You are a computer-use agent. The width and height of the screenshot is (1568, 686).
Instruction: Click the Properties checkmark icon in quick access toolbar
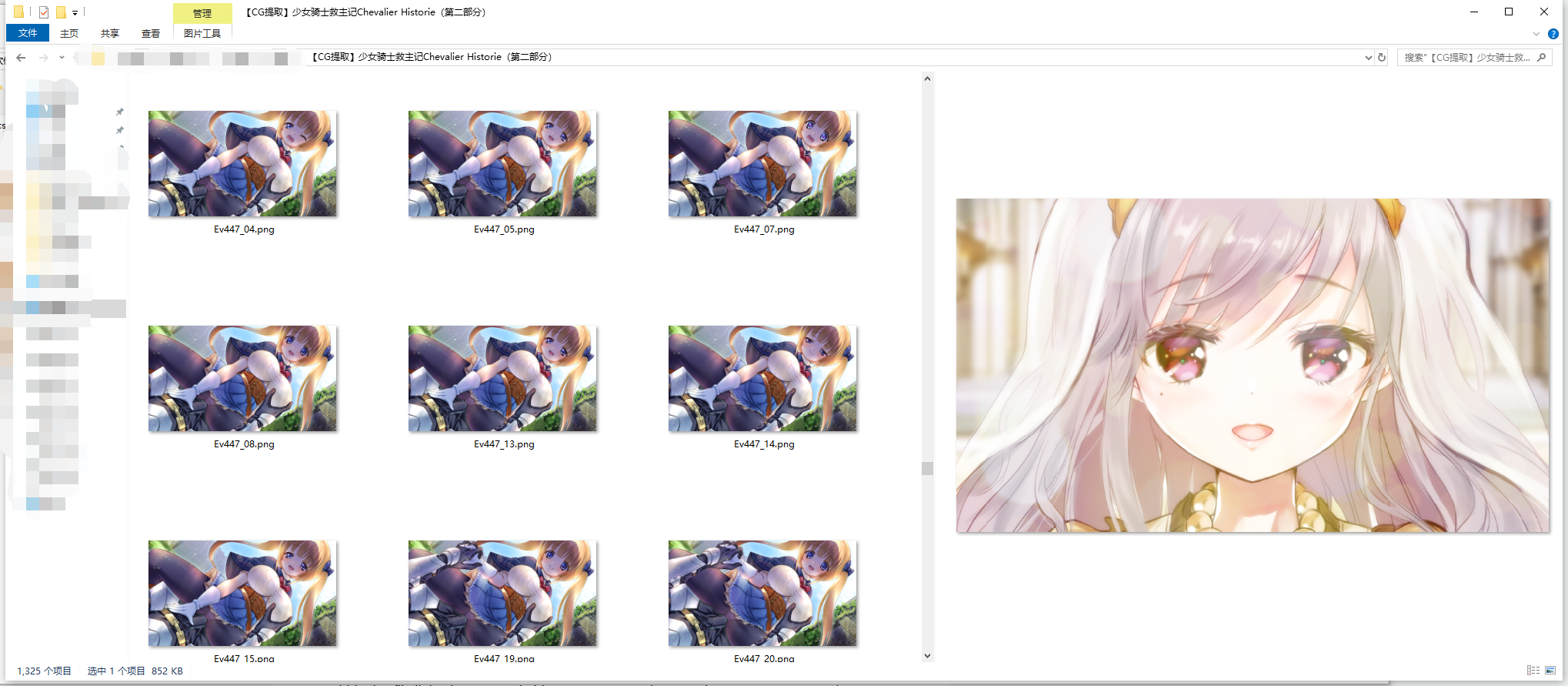44,12
